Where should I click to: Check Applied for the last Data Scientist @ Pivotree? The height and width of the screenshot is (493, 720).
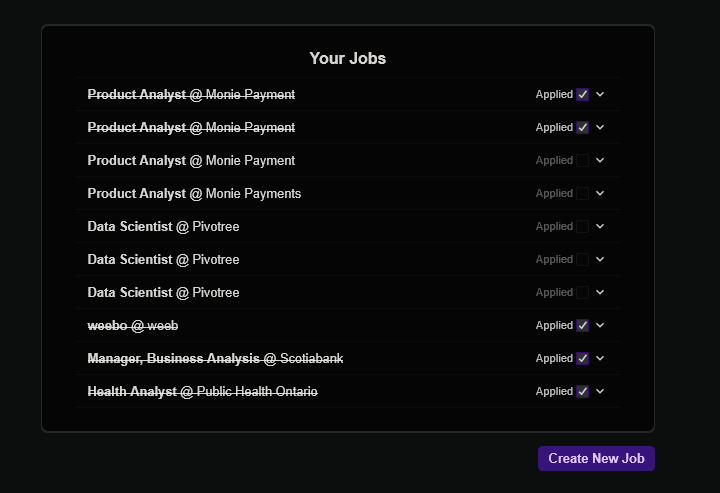tap(582, 293)
